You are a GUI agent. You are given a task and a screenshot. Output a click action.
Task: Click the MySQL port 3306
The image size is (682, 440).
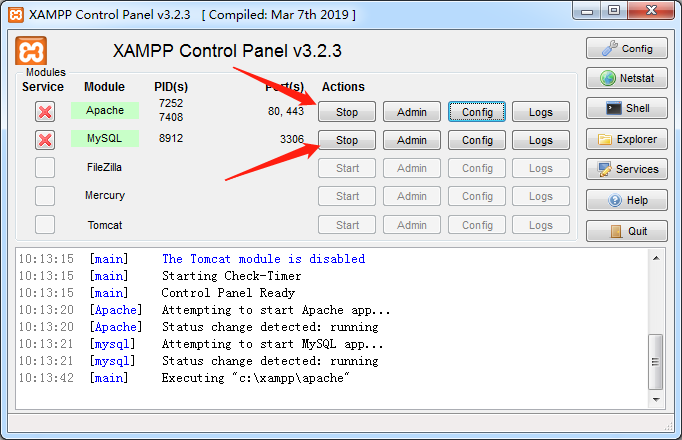292,139
